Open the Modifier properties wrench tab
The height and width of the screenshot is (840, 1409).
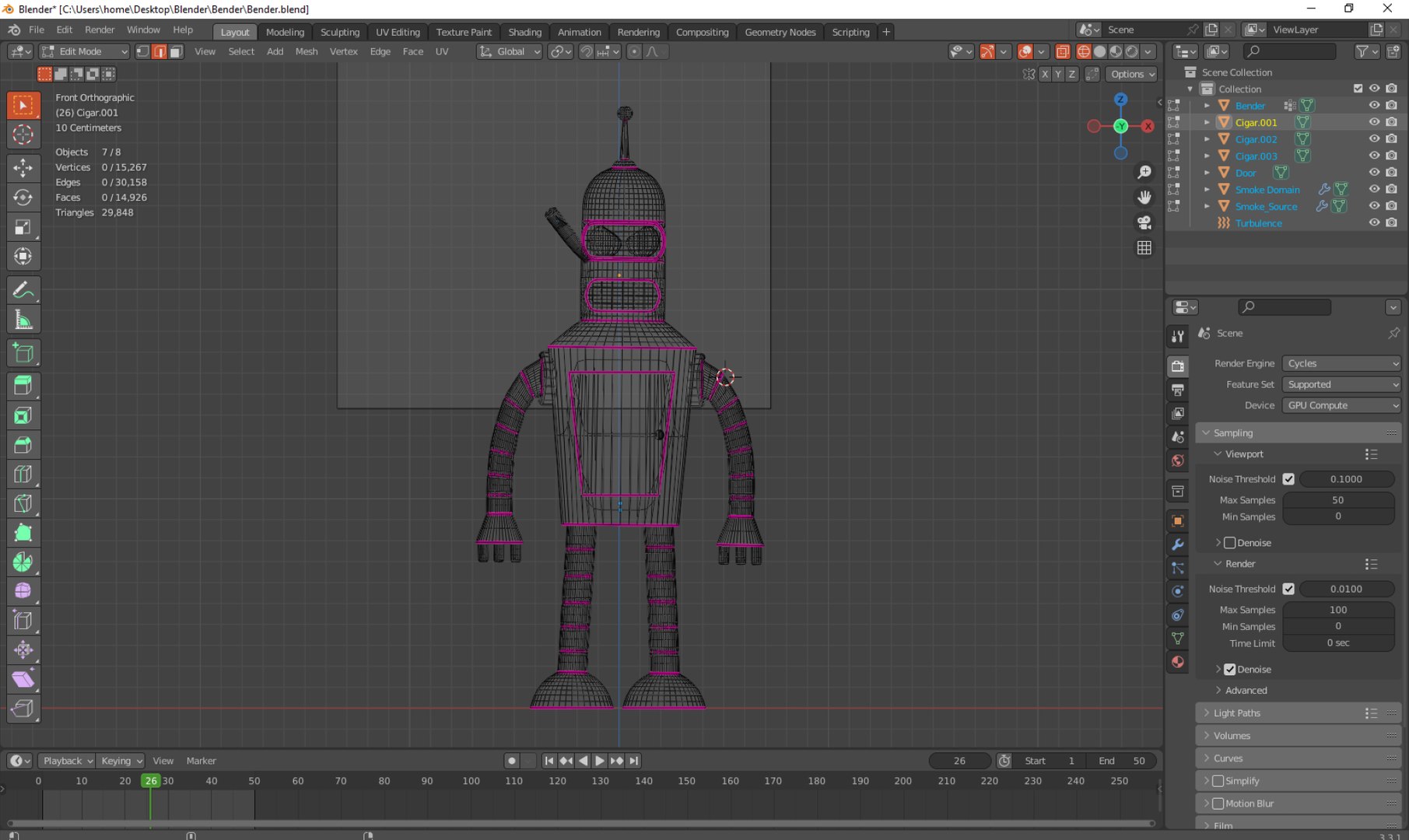point(1178,544)
